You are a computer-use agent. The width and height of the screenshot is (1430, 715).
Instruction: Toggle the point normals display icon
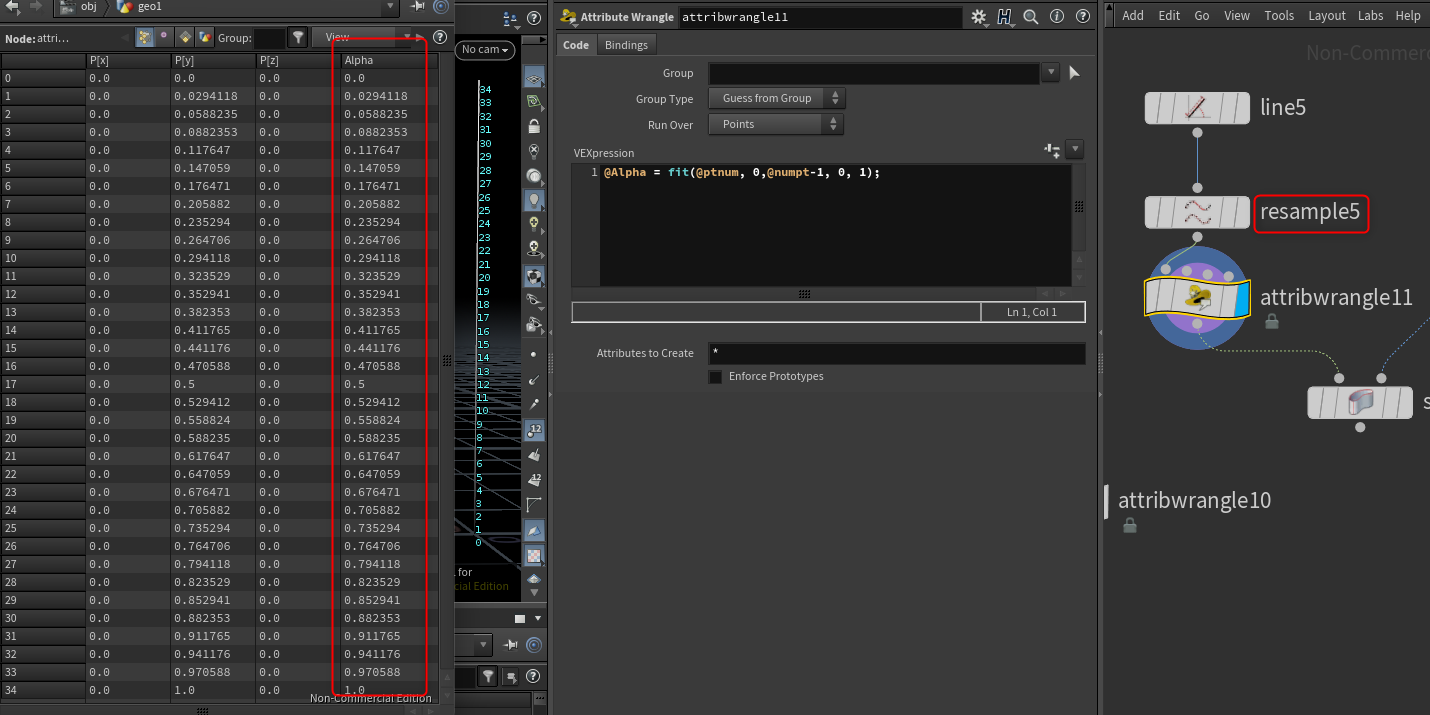click(x=535, y=379)
